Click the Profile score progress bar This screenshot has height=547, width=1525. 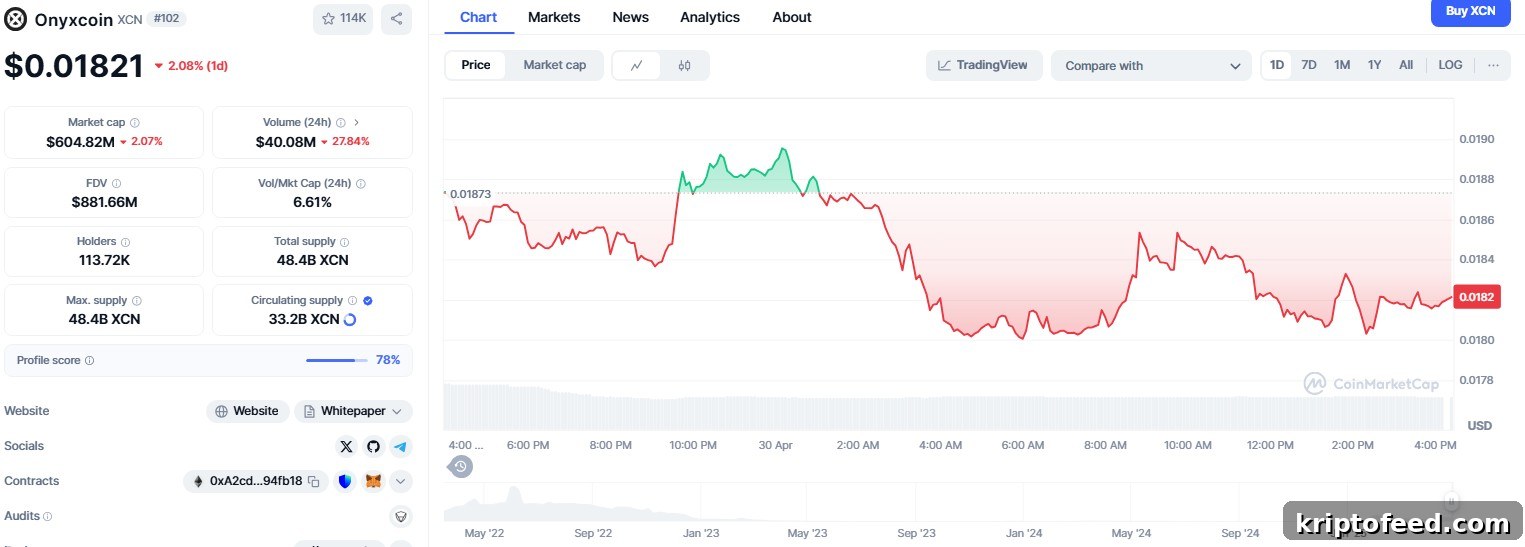pos(337,360)
